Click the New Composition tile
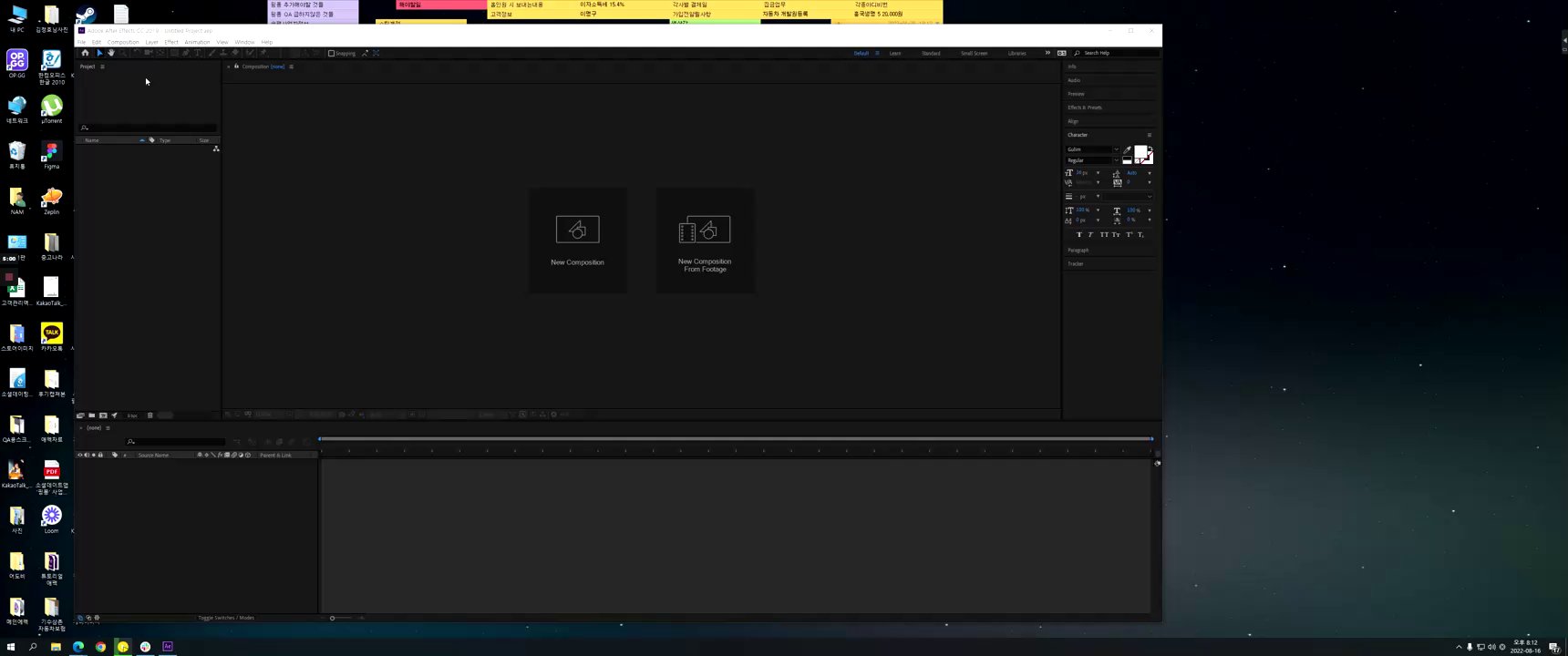The image size is (1568, 656). tap(577, 241)
